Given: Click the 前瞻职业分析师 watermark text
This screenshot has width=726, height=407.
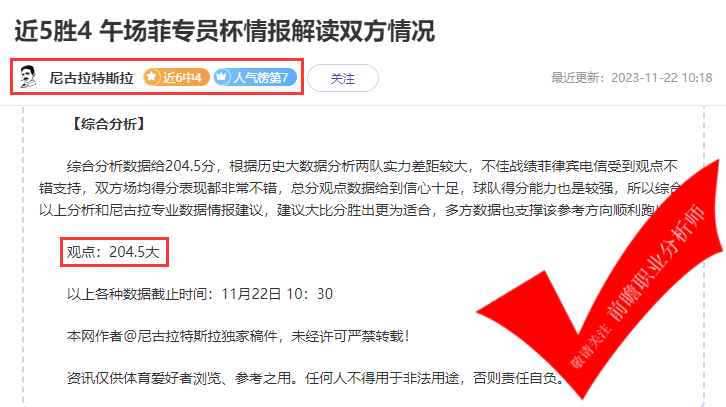Looking at the screenshot, I should 656,263.
